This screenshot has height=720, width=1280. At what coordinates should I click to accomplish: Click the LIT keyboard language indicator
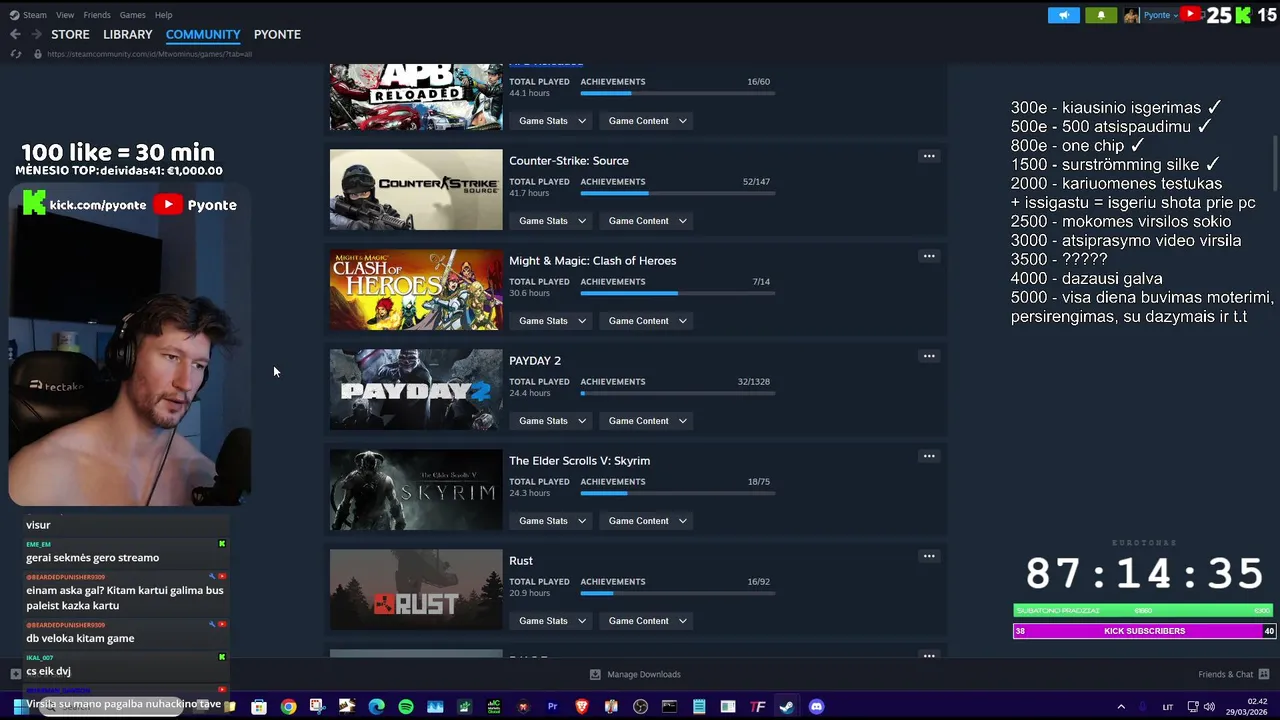click(1167, 707)
